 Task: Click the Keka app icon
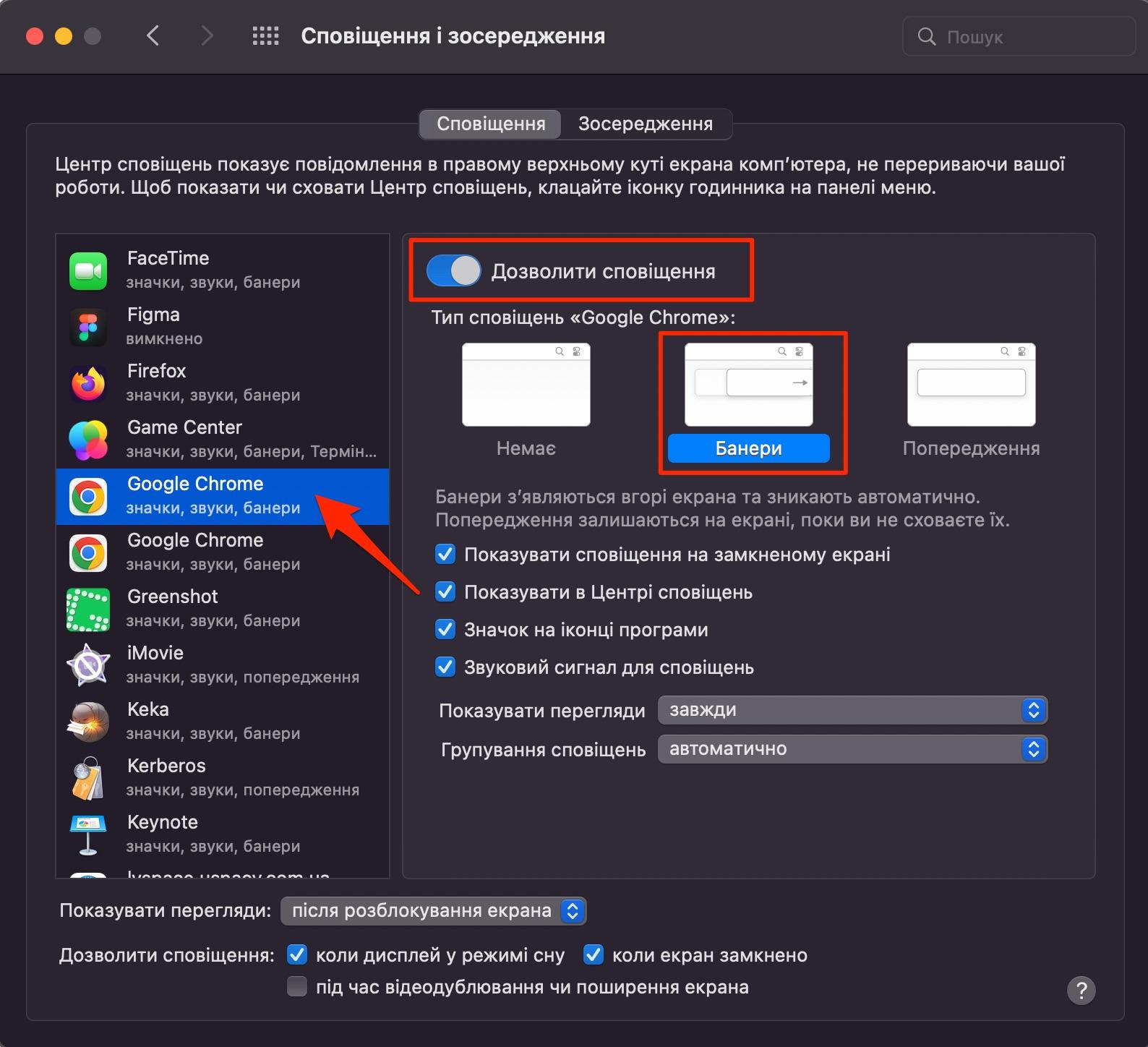pos(88,722)
